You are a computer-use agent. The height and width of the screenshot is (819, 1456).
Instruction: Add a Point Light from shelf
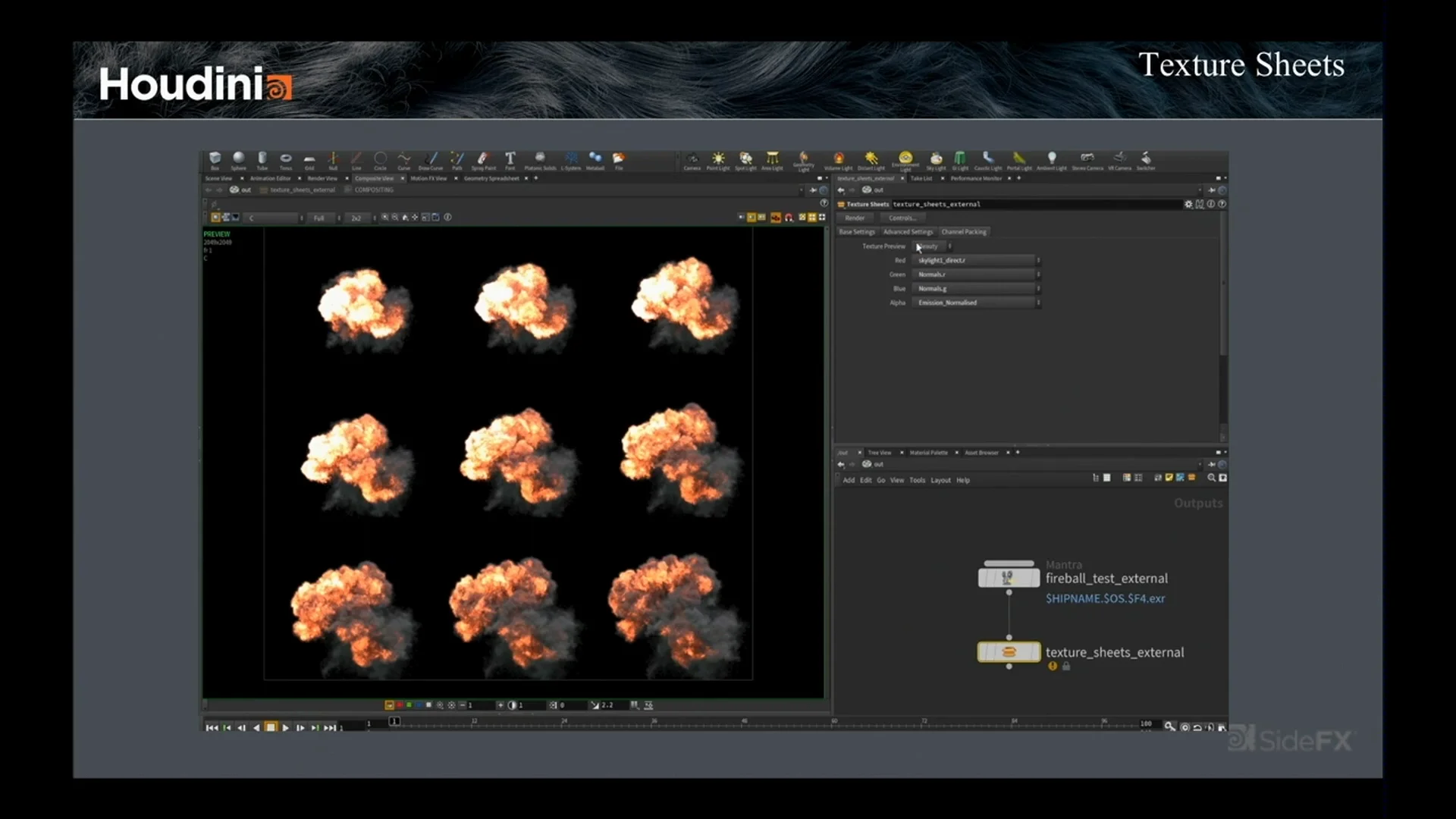pos(718,160)
